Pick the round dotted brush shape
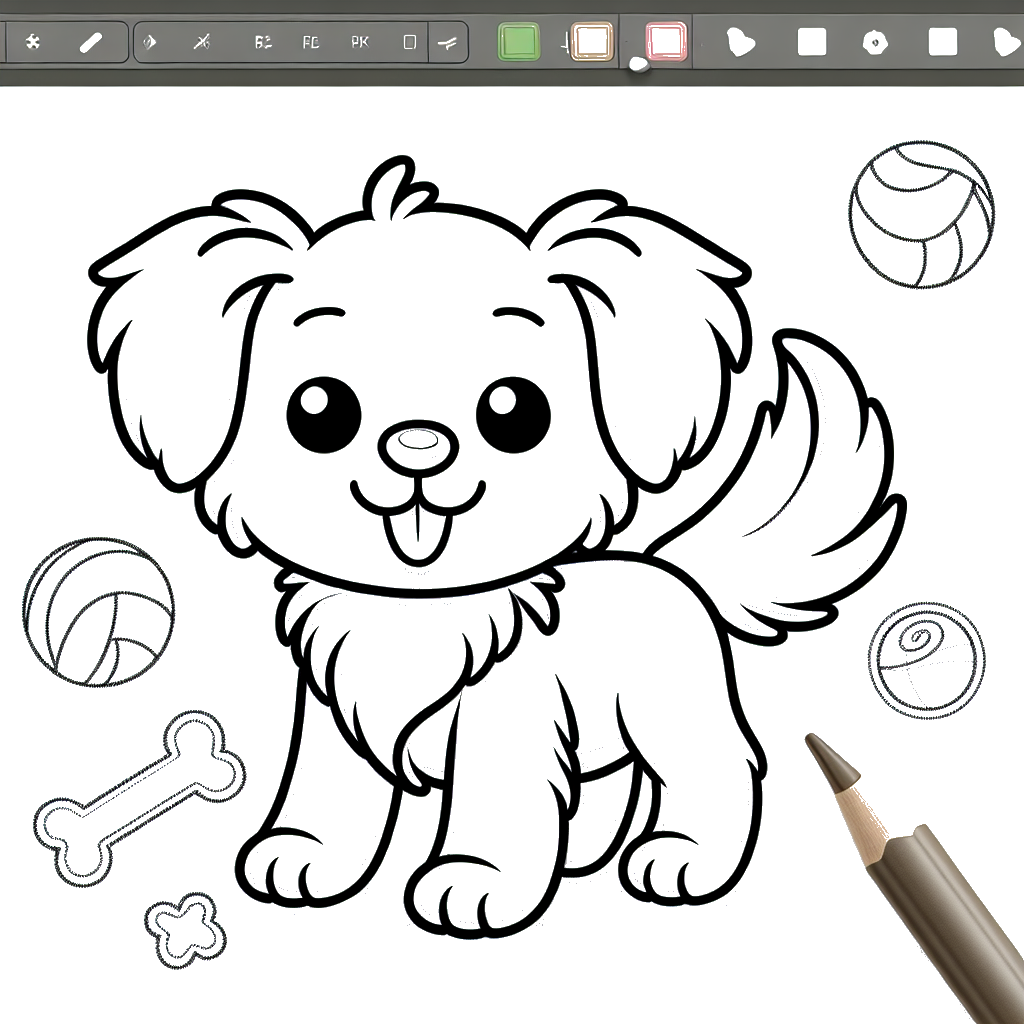 point(875,43)
